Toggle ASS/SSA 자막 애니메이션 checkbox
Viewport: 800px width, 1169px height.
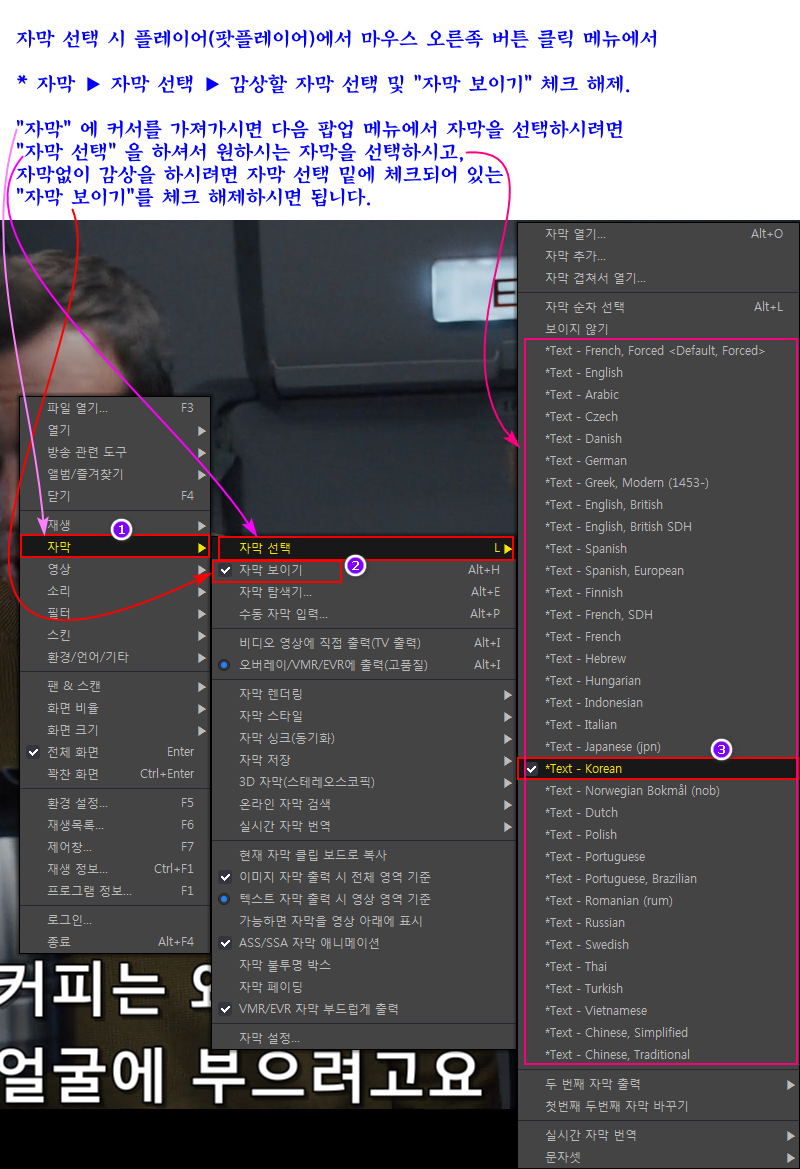226,943
